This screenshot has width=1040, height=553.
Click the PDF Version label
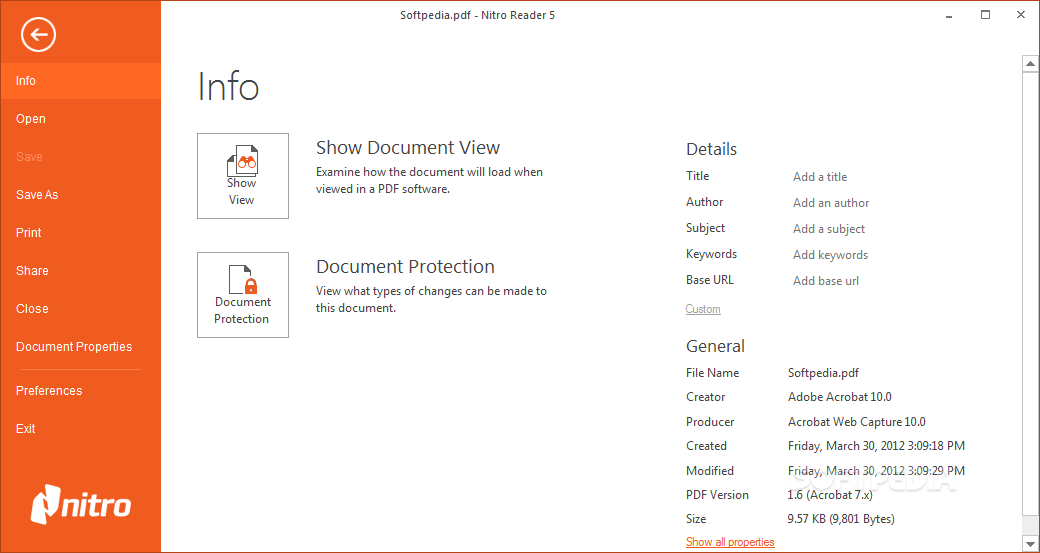pos(717,495)
